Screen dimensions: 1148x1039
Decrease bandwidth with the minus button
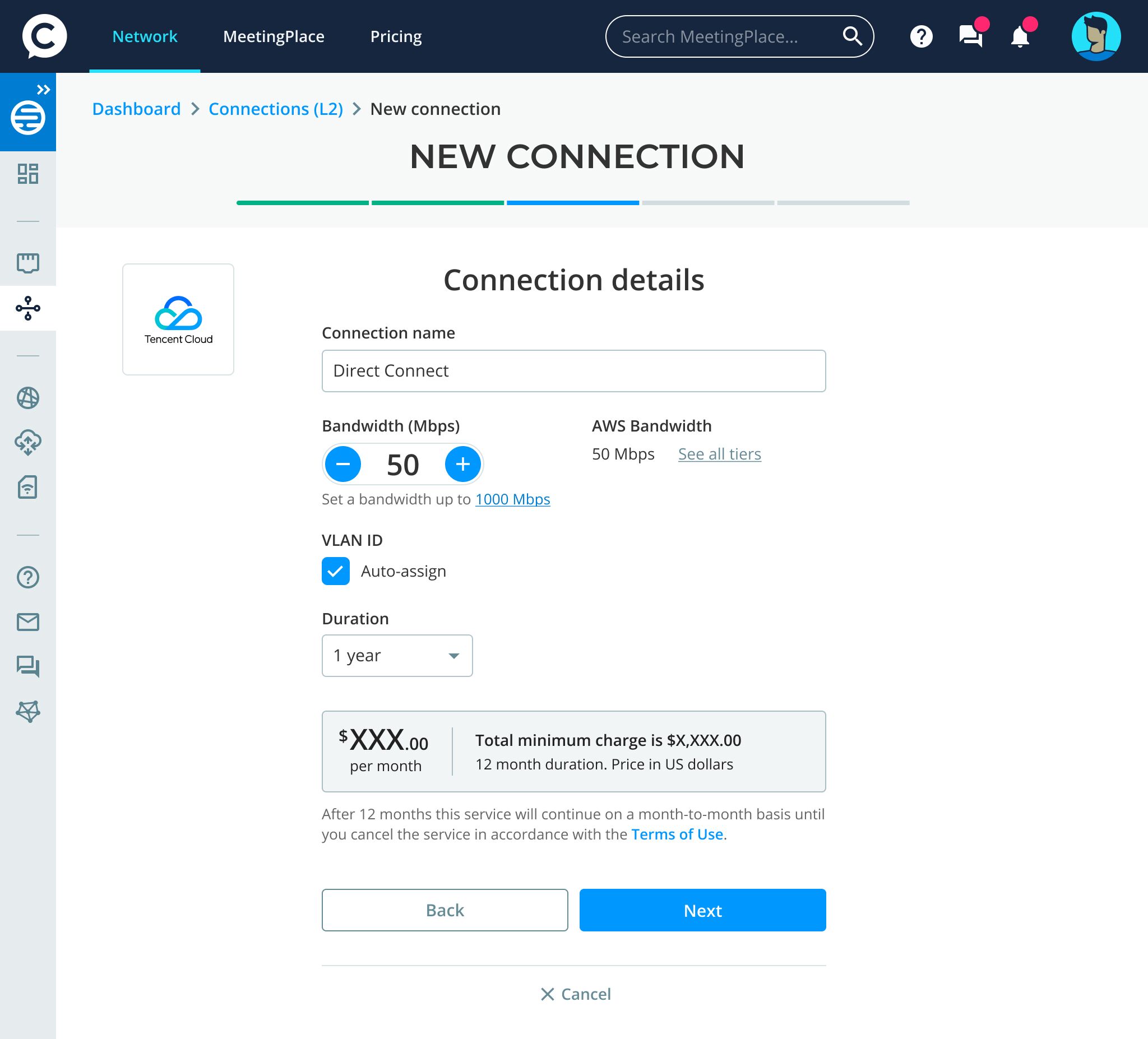tap(343, 464)
